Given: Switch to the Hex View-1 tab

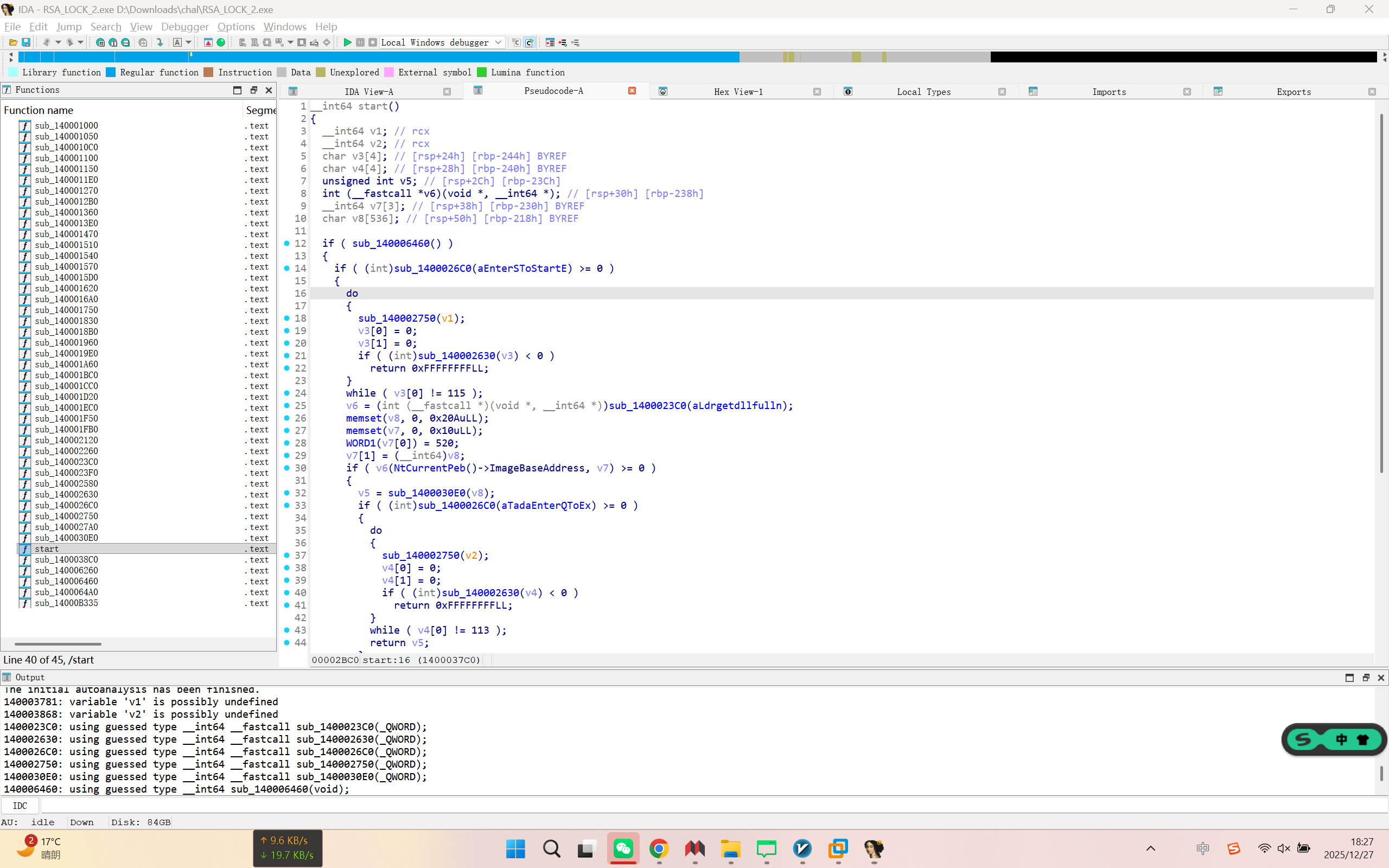Looking at the screenshot, I should (737, 92).
